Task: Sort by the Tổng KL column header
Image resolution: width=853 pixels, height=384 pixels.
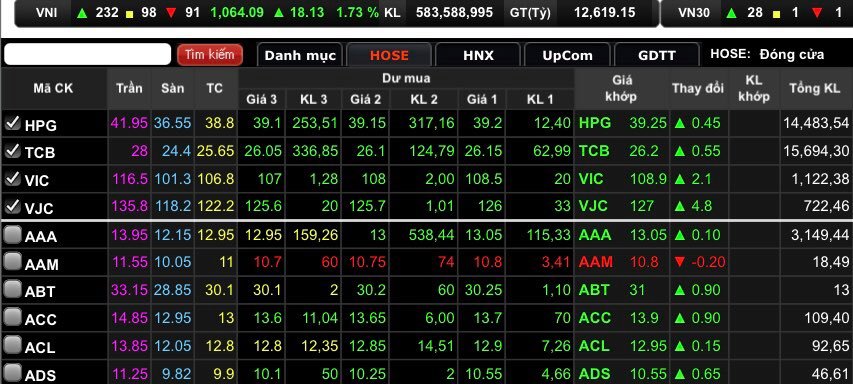Action: (x=814, y=88)
